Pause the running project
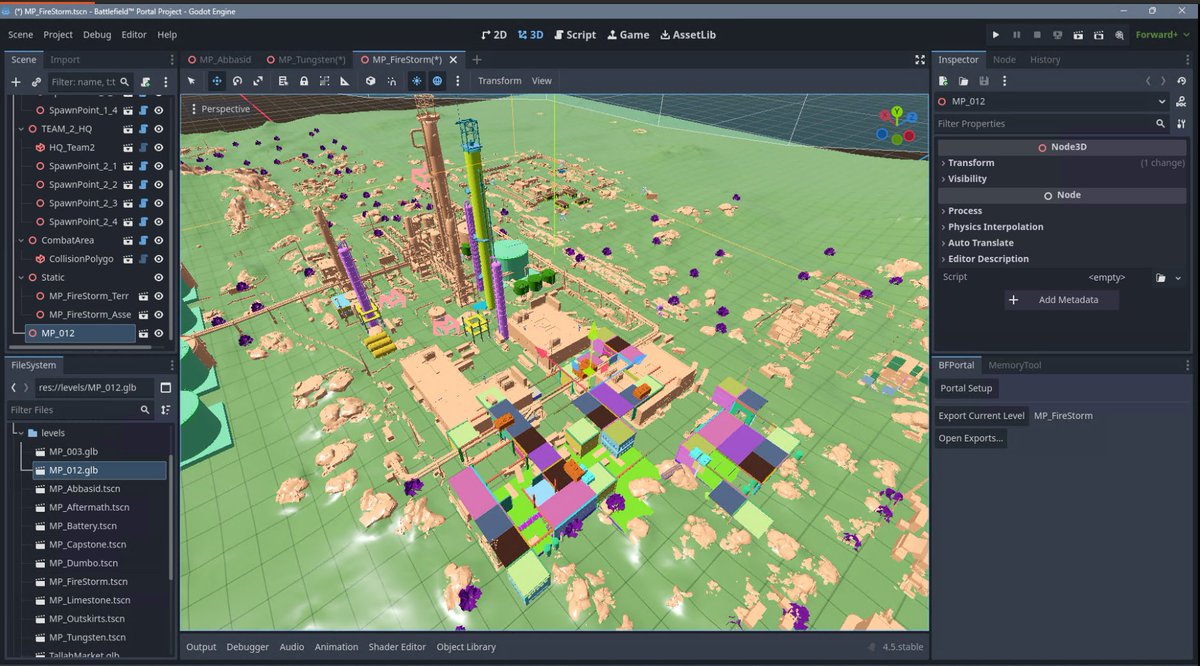1200x666 pixels. click(1017, 34)
